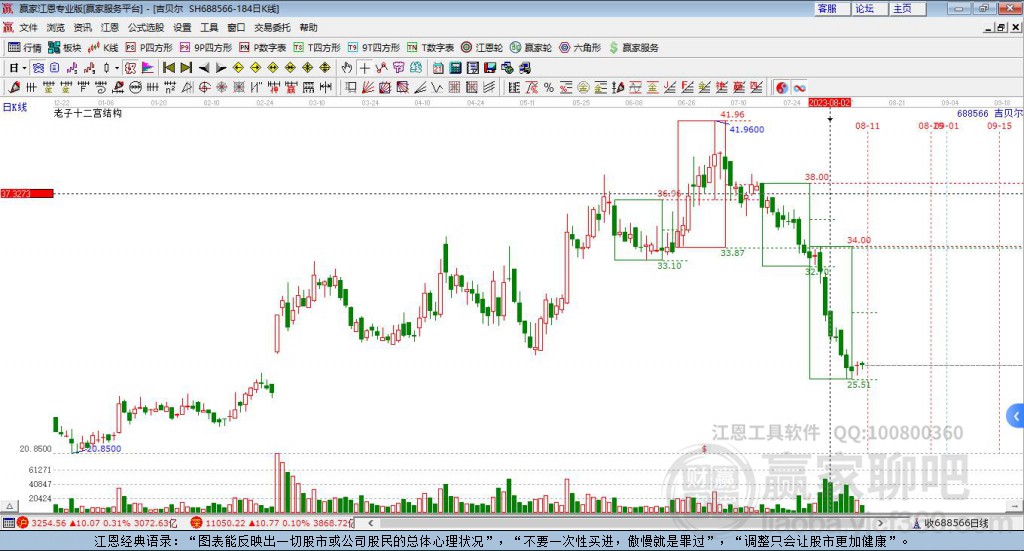
Task: Click the black right arrow icon
Action: 221,68
